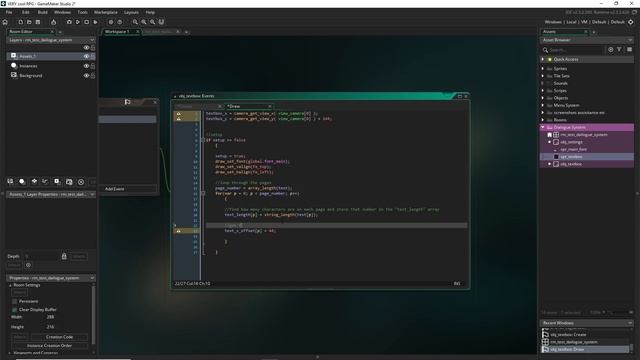The height and width of the screenshot is (360, 640).
Task: Add new asset circle icon in Asset Browser
Action: point(611,49)
